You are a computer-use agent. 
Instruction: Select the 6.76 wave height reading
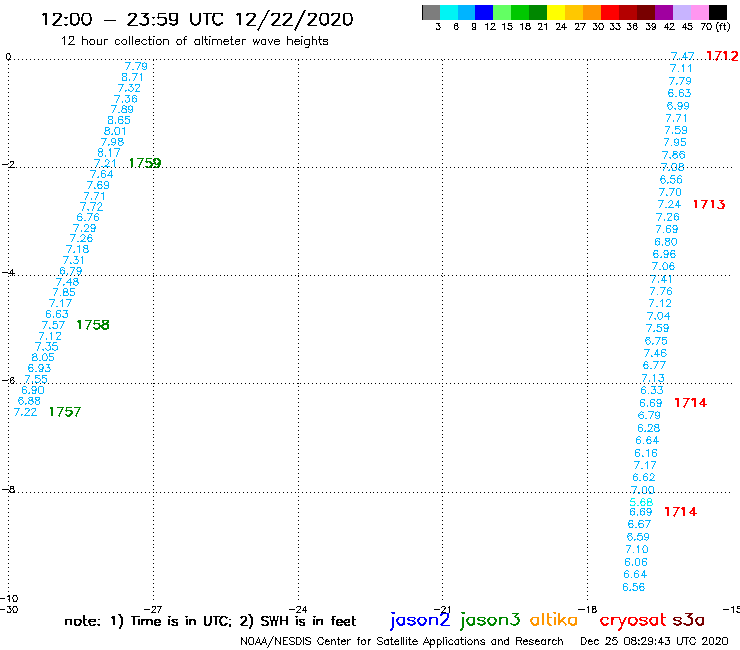tap(88, 218)
